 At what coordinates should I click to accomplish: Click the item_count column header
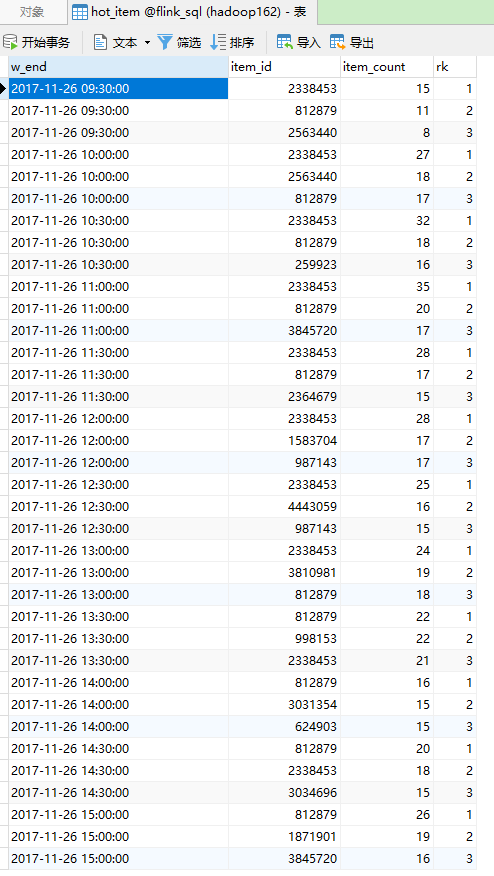387,67
